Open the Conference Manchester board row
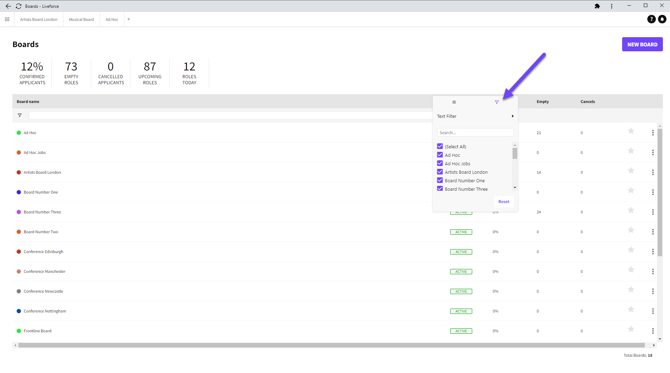The width and height of the screenshot is (670, 373). point(44,271)
